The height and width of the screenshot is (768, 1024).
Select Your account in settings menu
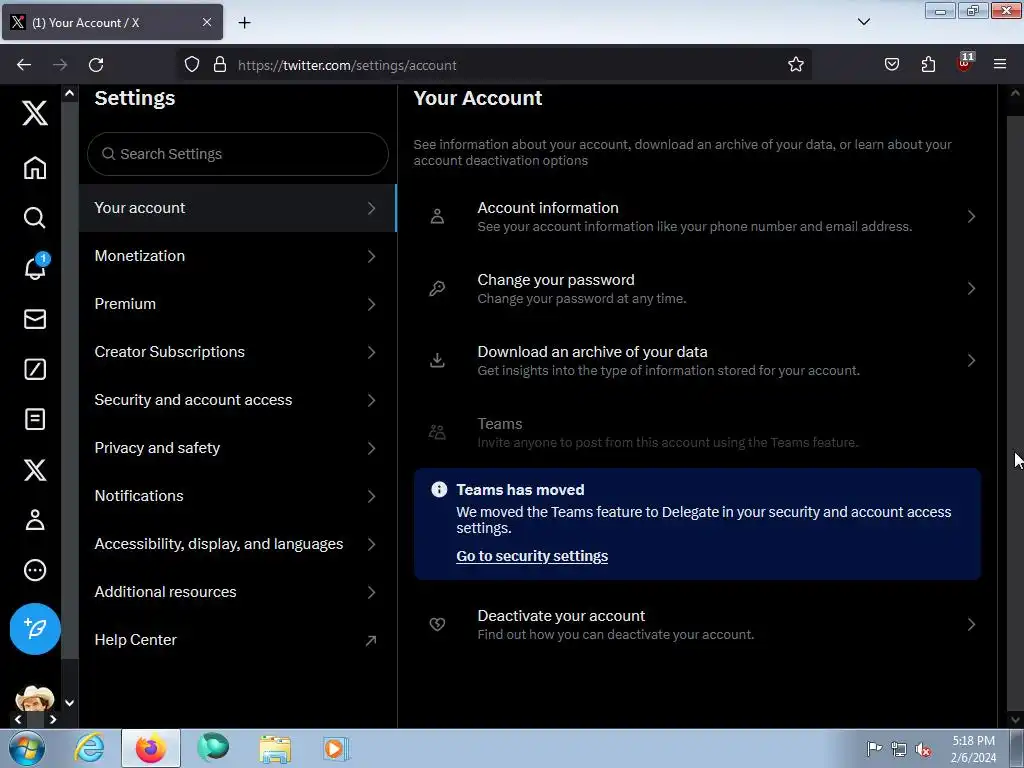click(x=238, y=208)
